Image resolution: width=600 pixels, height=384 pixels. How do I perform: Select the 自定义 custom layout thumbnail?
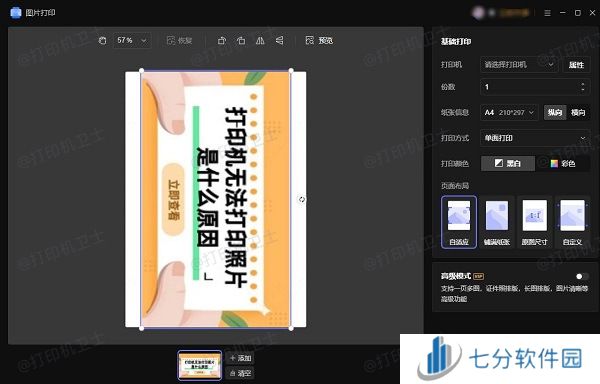point(572,222)
